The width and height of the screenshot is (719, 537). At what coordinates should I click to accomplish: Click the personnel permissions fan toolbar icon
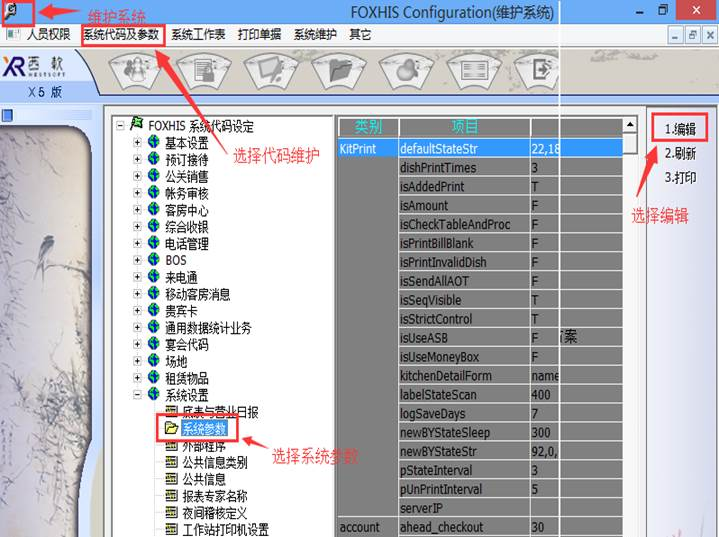point(135,70)
